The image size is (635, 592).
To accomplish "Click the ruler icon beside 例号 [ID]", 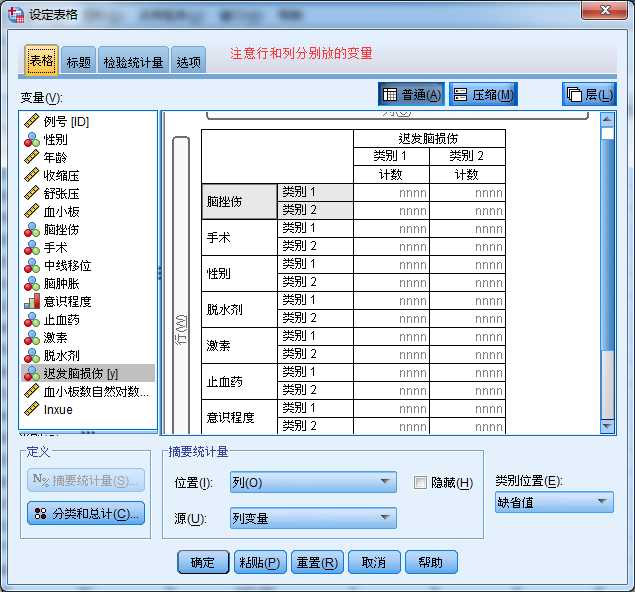I will click(x=32, y=121).
